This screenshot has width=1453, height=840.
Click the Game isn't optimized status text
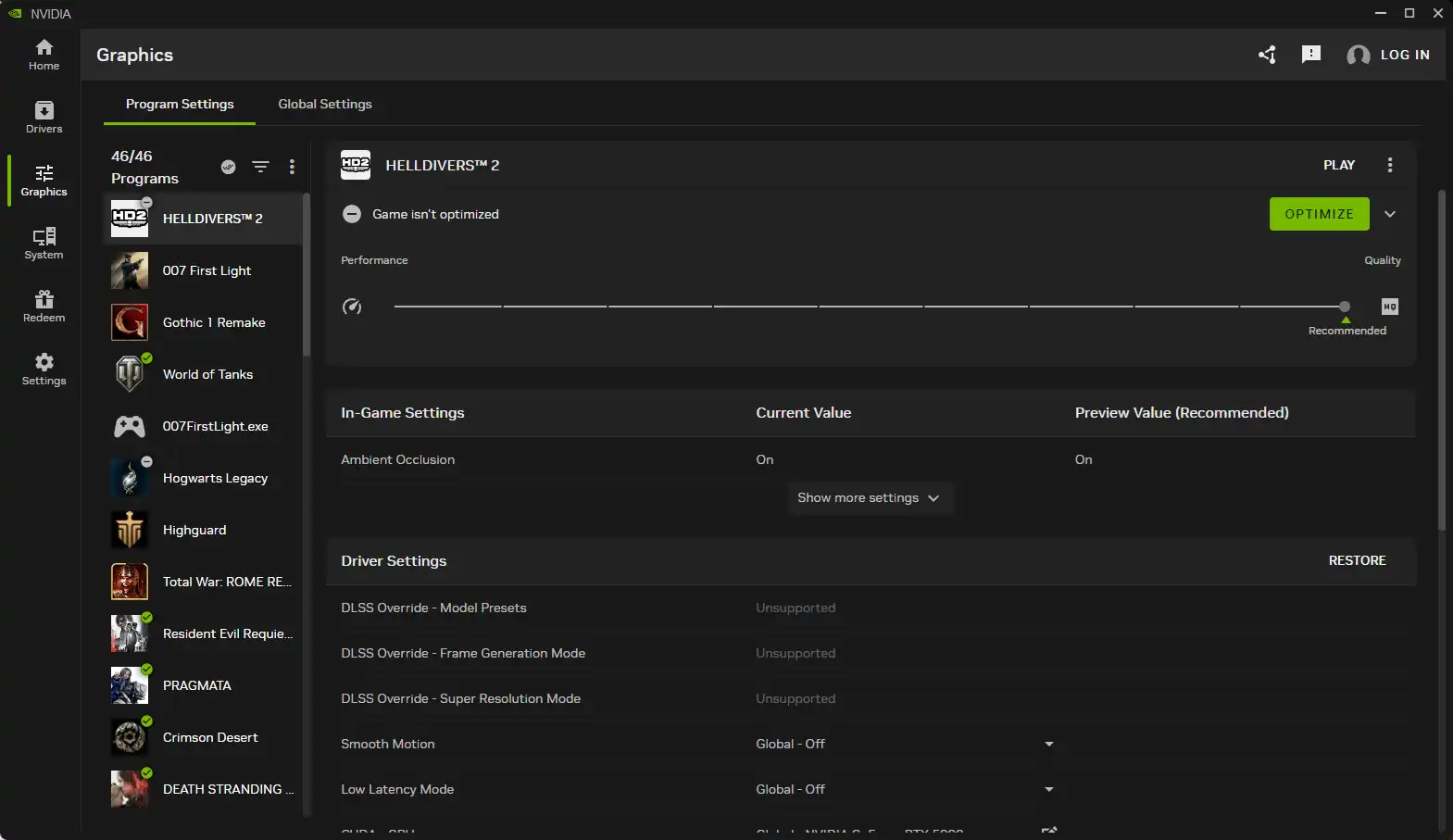click(435, 214)
